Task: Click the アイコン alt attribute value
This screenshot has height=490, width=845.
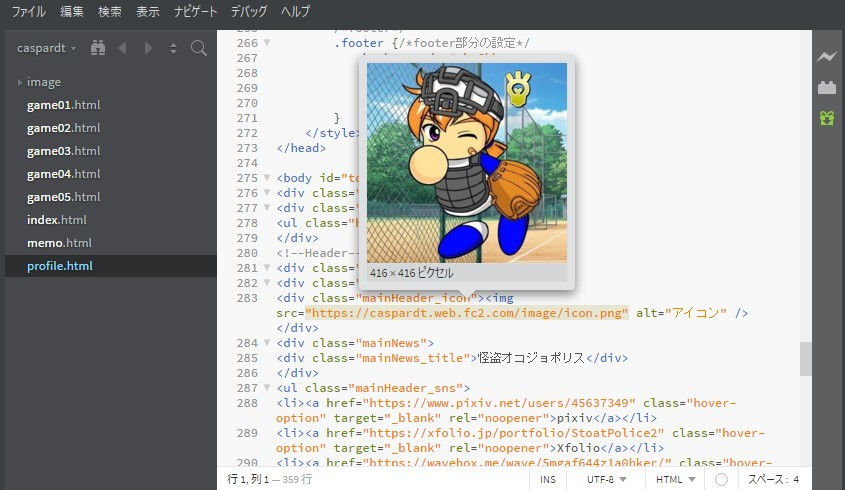Action: click(696, 313)
